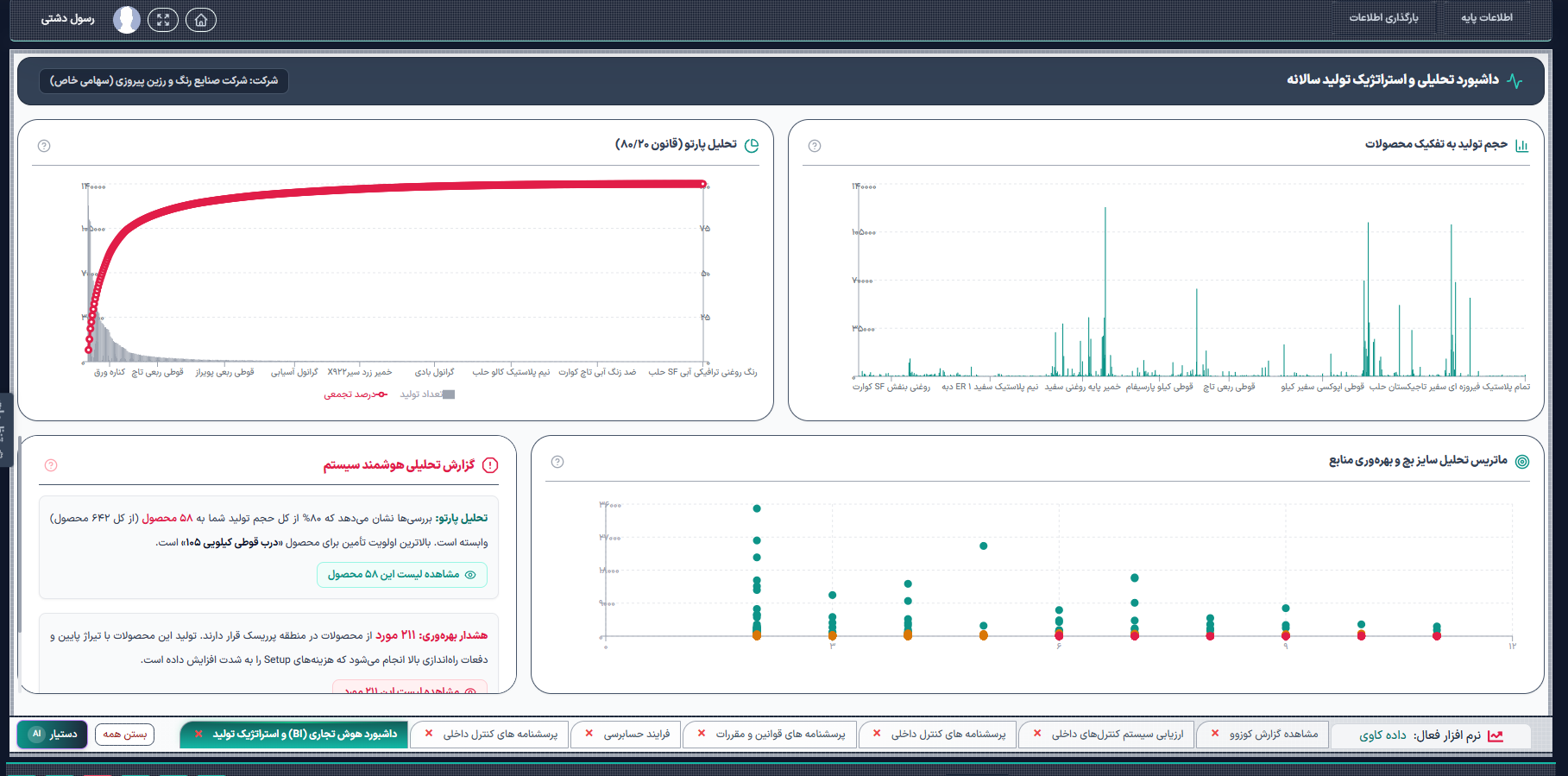The width and height of the screenshot is (1568, 776).
Task: Click the dashboard title 'داشبورد تحلیلی و استراتژیک تولید سالانه'
Action: coord(1393,79)
